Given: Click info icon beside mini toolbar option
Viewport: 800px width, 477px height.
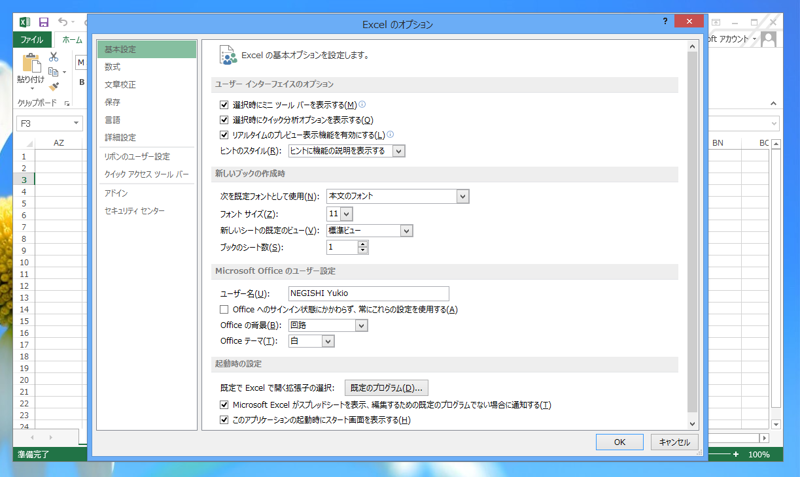Looking at the screenshot, I should click(362, 104).
